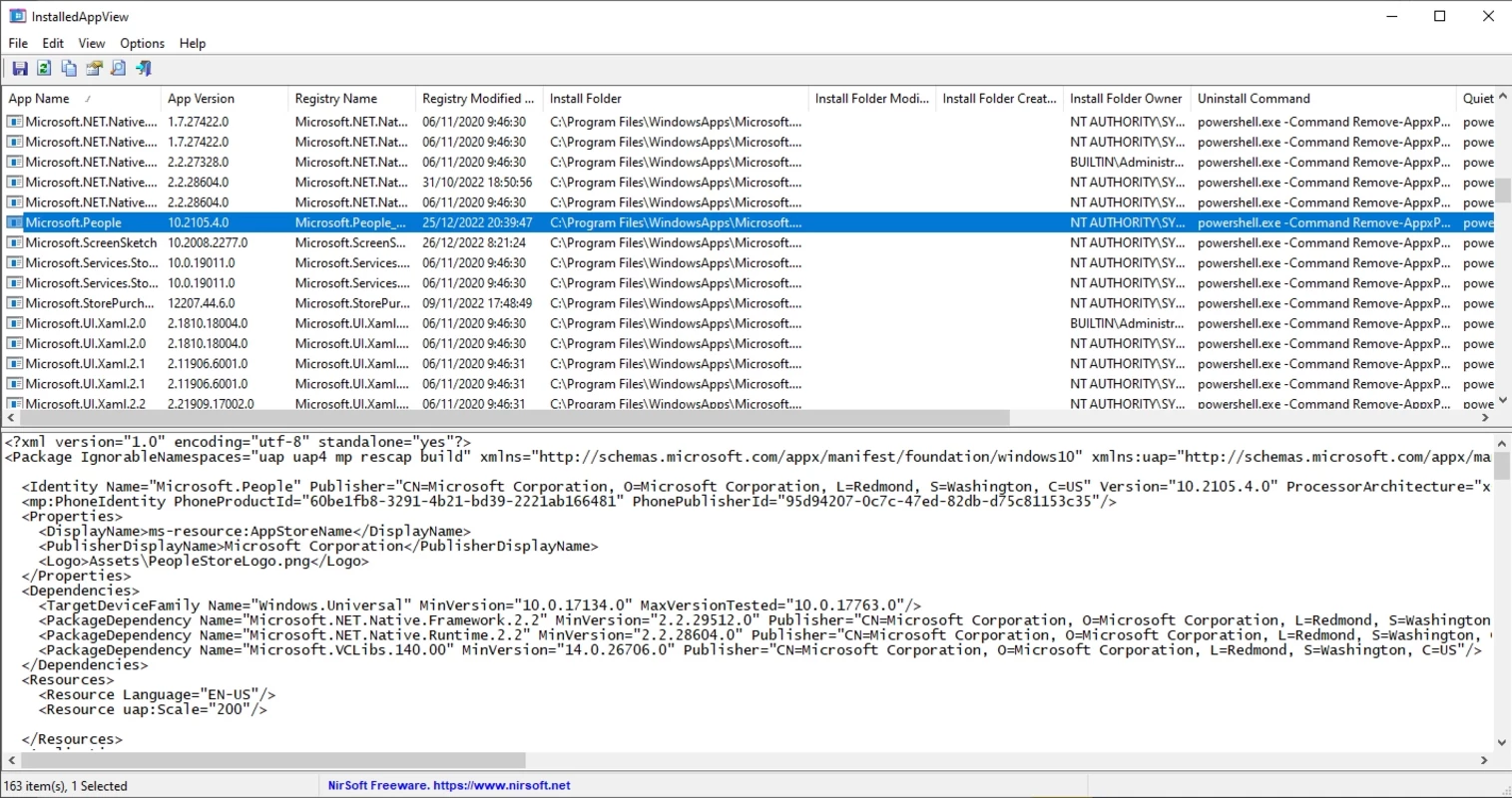Click version cell 10.2105.4.0
The image size is (1512, 798).
pyautogui.click(x=198, y=222)
